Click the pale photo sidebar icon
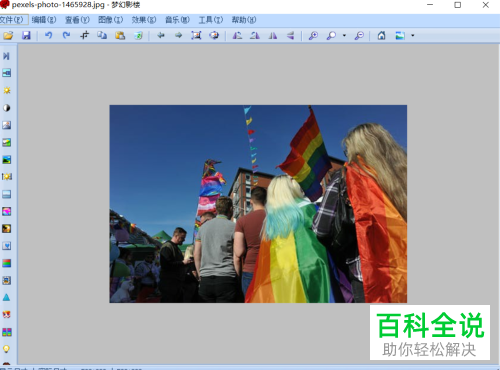This screenshot has height=370, width=500. (7, 125)
